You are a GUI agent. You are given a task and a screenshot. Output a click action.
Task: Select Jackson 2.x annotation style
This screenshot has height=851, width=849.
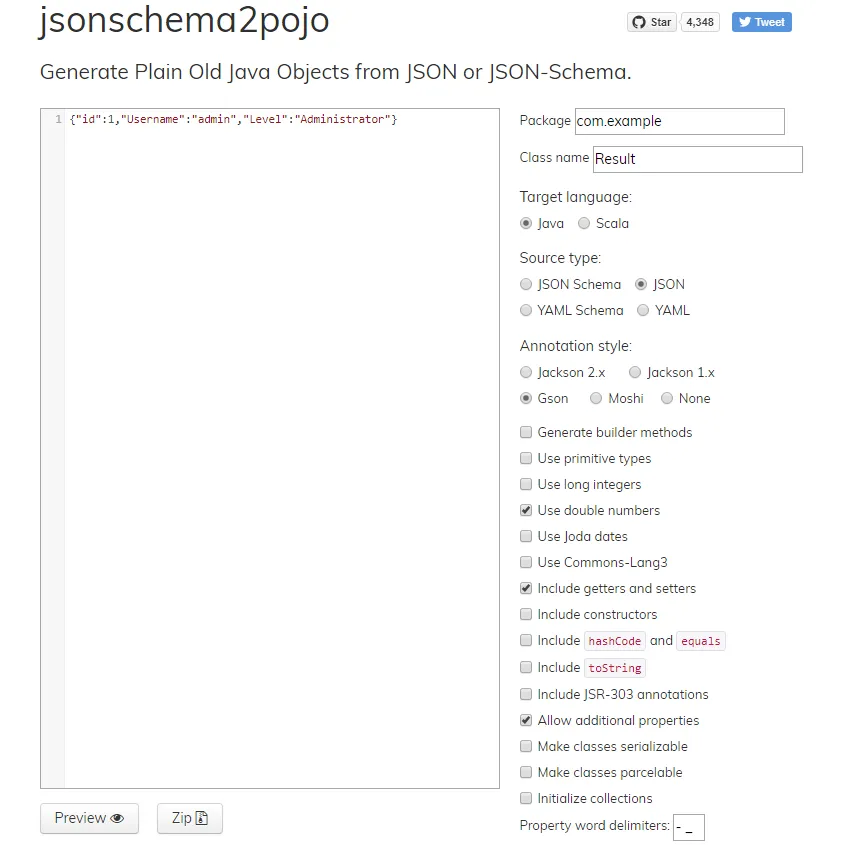pyautogui.click(x=526, y=373)
